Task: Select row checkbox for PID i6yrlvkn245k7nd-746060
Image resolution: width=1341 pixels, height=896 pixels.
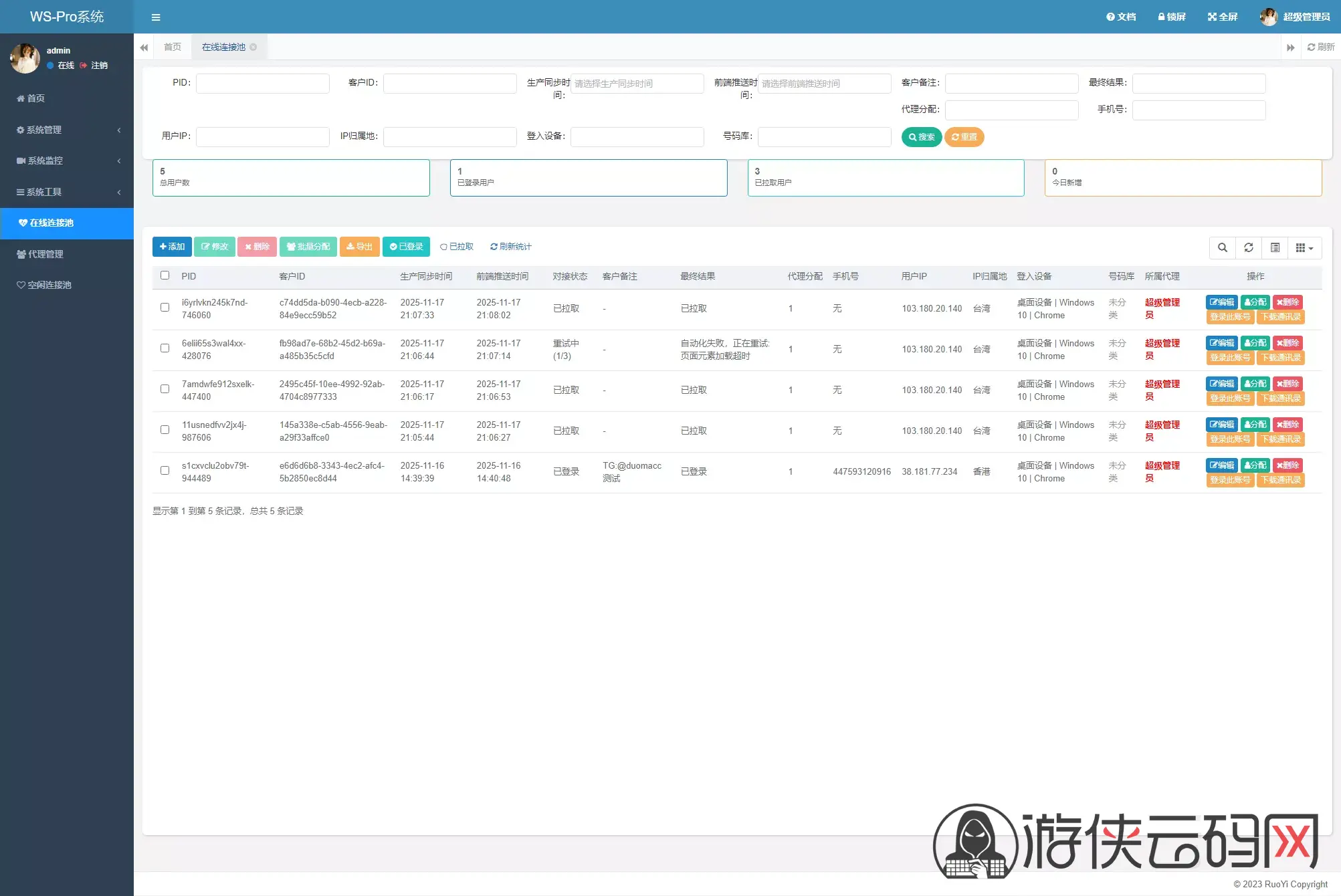Action: tap(165, 308)
